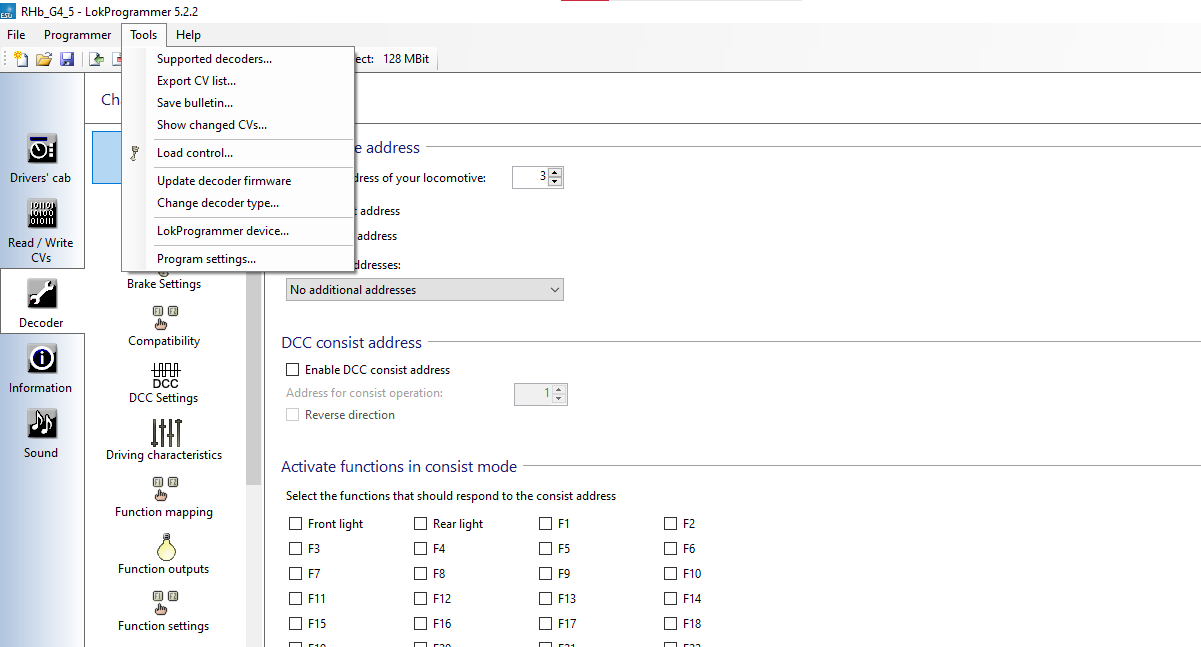Image resolution: width=1201 pixels, height=647 pixels.
Task: Select Save bulletin... menu entry
Action: [x=238, y=103]
